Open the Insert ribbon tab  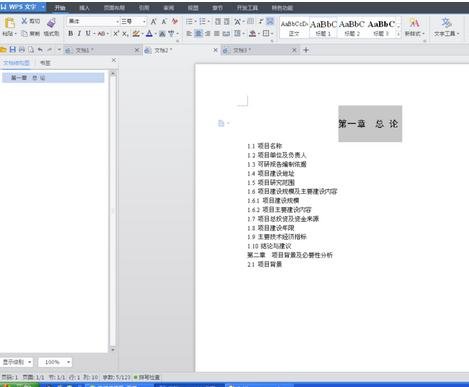pyautogui.click(x=84, y=8)
